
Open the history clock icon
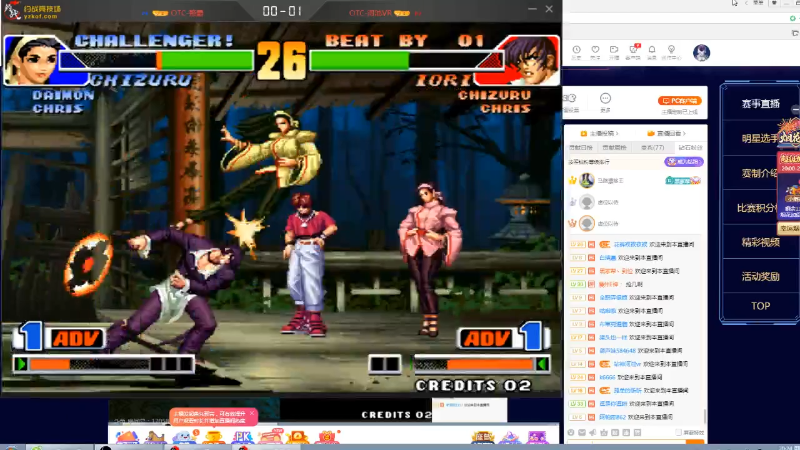[x=576, y=50]
